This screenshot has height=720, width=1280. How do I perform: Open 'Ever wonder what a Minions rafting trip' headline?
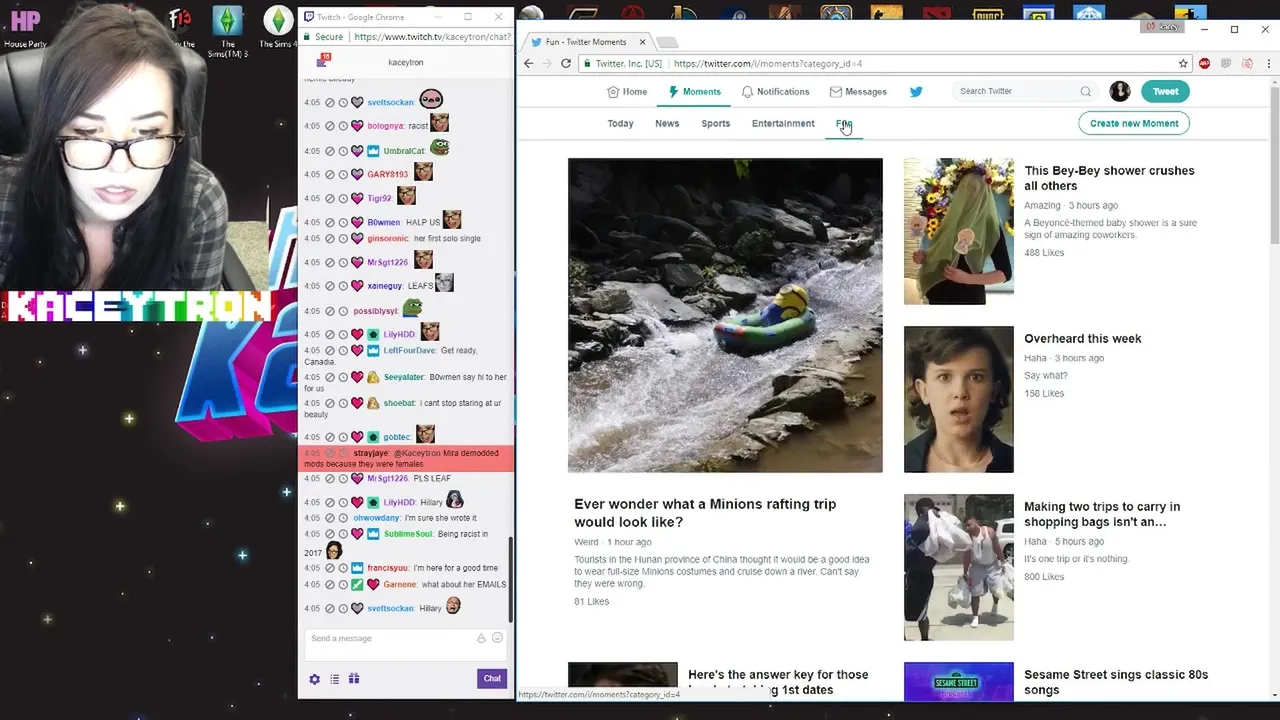705,513
